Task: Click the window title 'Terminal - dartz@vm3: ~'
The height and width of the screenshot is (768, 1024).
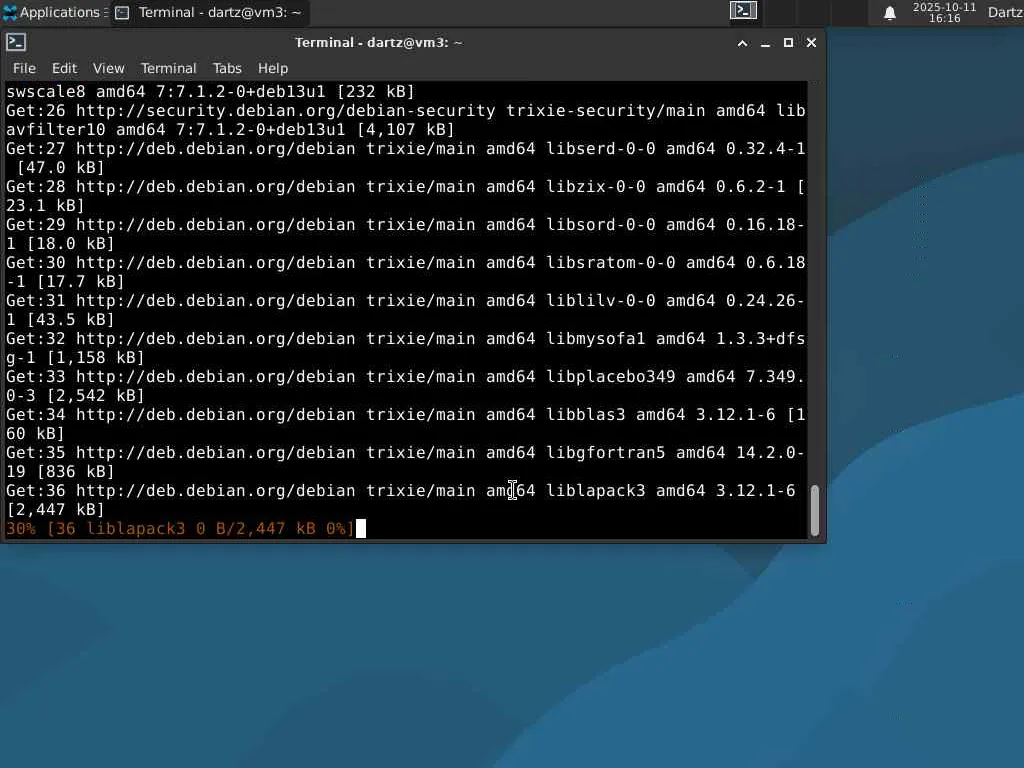Action: (379, 42)
